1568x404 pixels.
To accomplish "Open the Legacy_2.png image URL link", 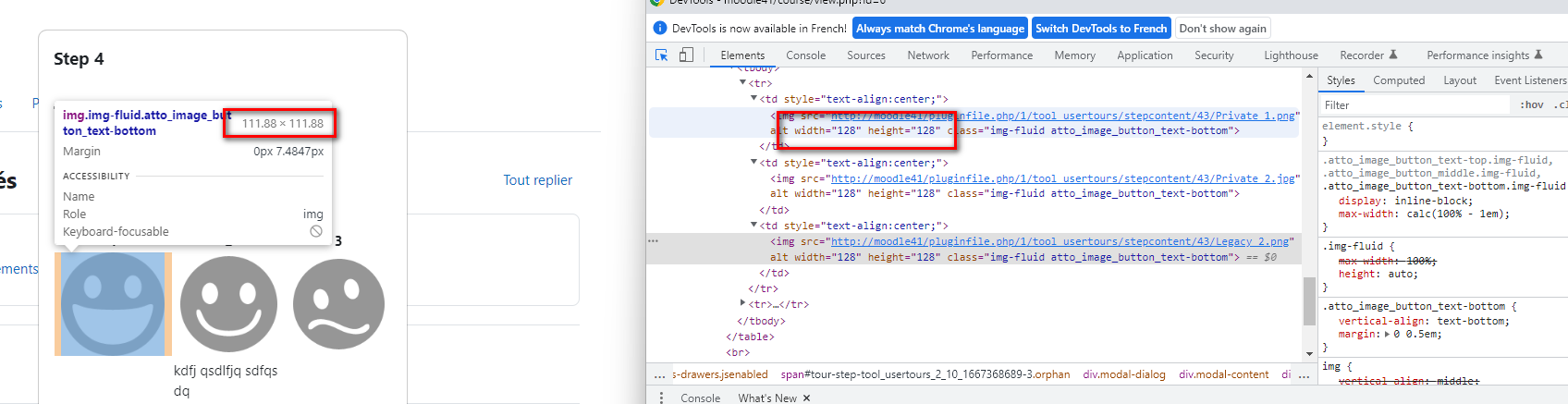I will click(x=1060, y=241).
